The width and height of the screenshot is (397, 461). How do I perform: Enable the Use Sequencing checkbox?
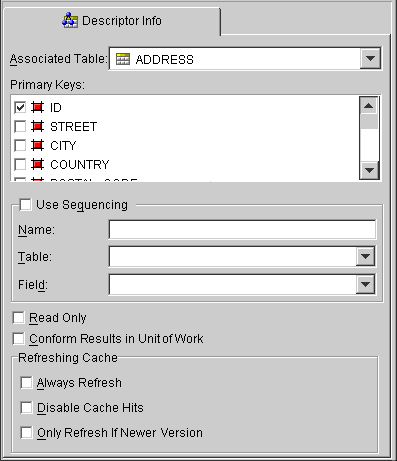click(x=25, y=204)
